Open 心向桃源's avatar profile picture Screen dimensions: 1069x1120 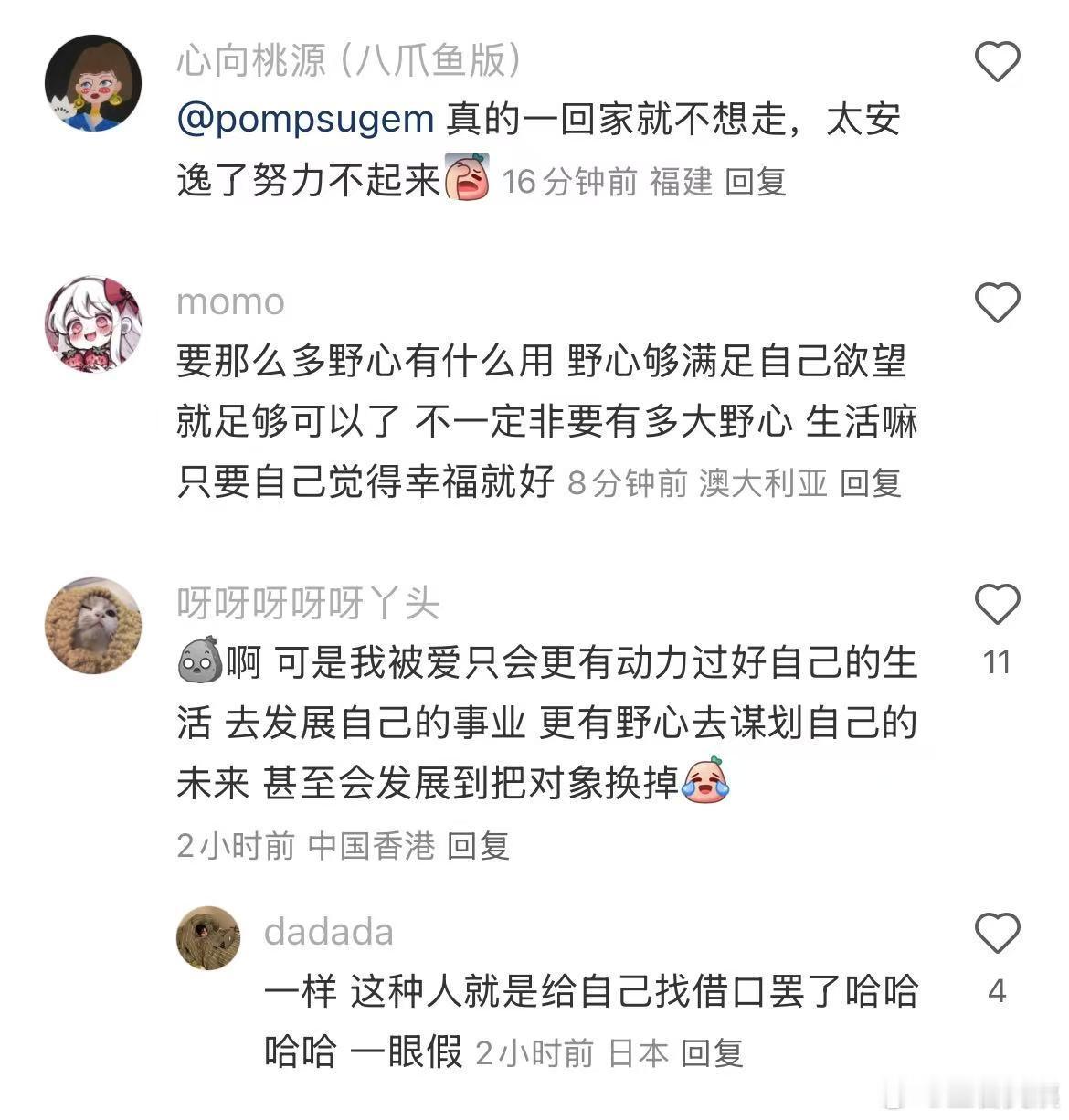pyautogui.click(x=93, y=83)
